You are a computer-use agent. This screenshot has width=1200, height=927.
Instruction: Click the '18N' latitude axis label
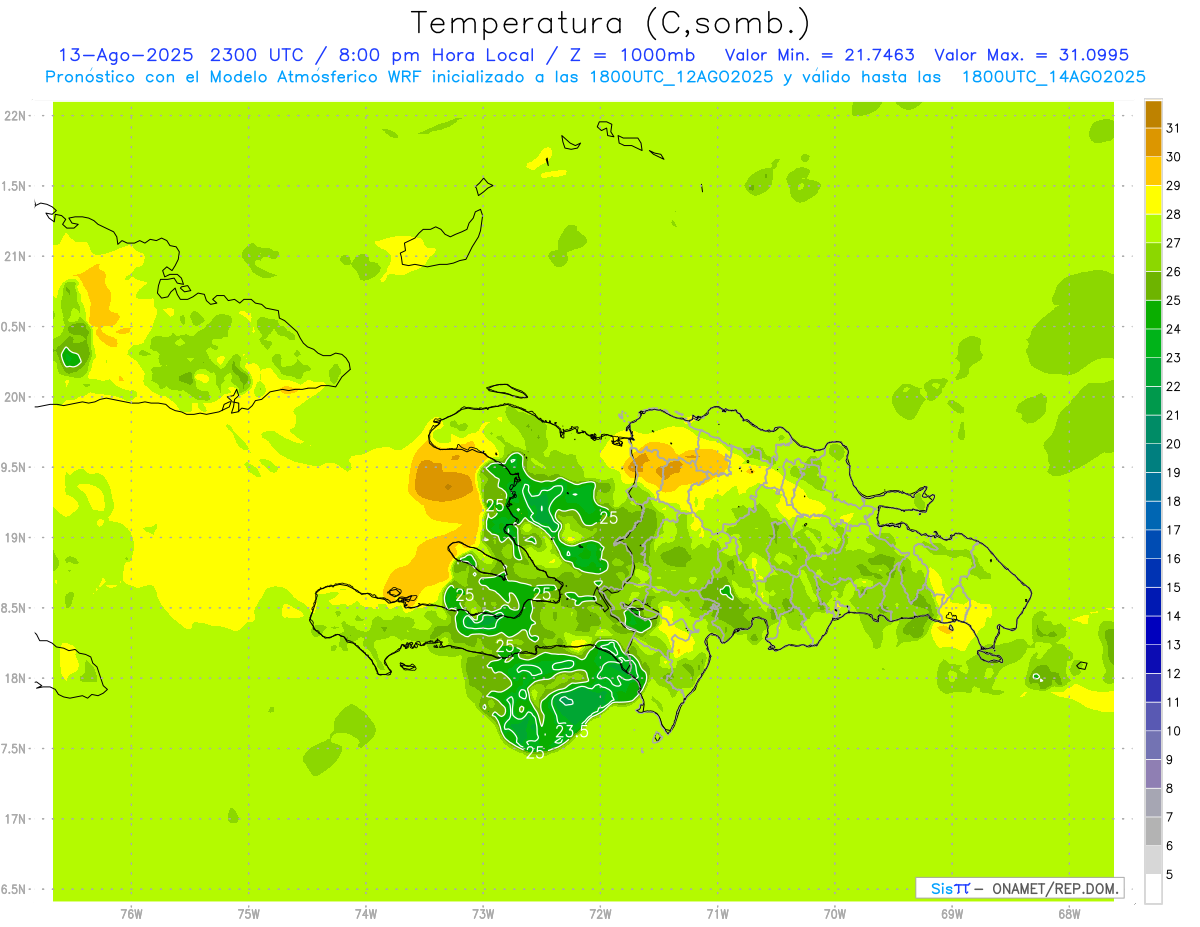click(x=16, y=678)
